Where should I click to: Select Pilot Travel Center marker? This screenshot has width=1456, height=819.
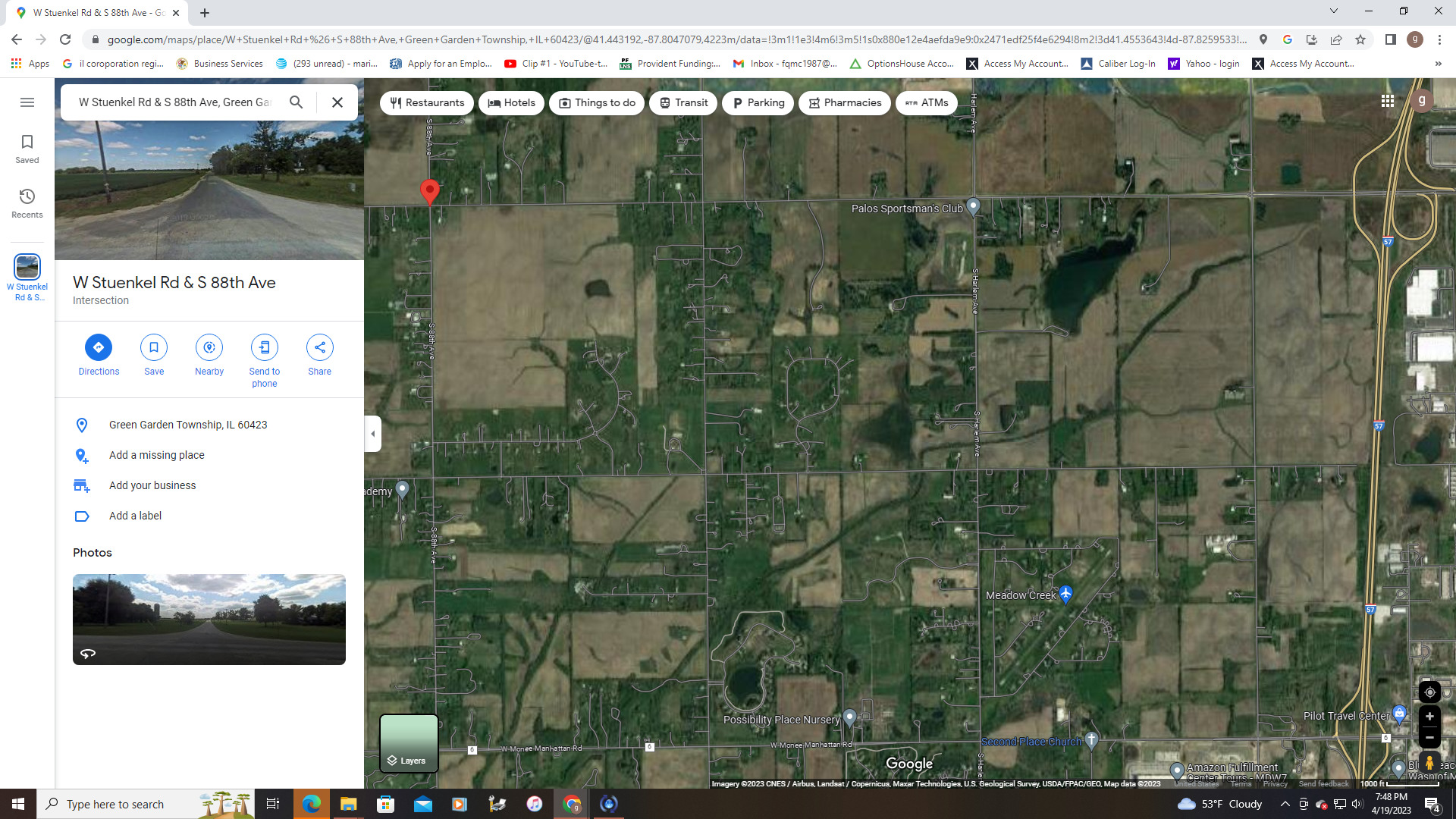click(1400, 714)
